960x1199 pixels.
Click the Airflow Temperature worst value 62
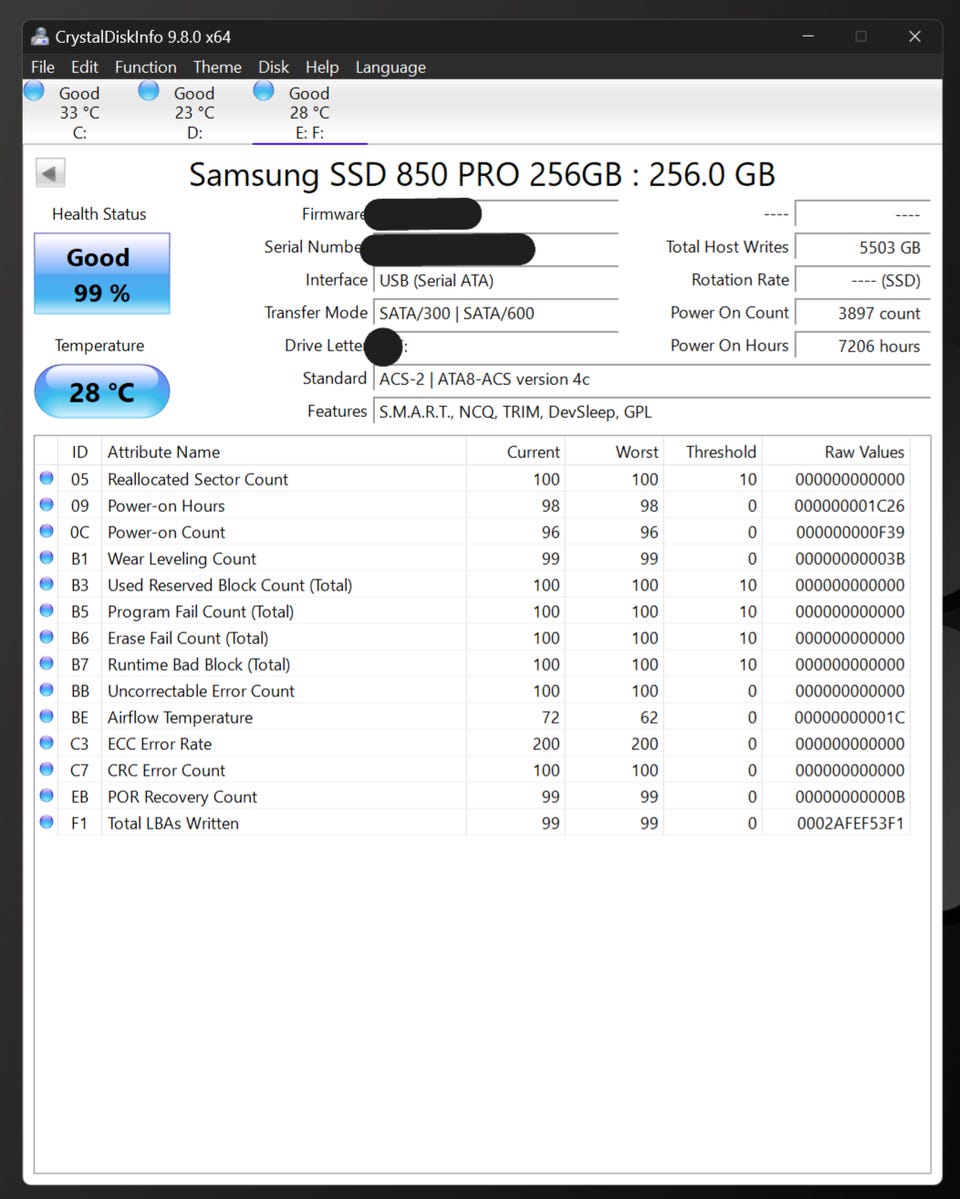(x=649, y=717)
